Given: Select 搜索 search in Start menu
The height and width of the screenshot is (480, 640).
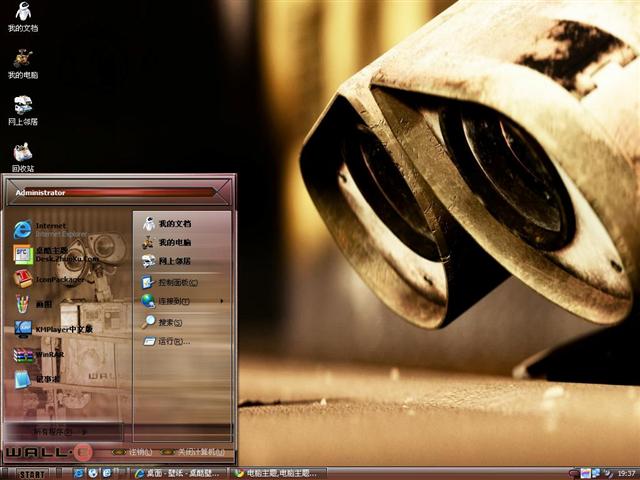Looking at the screenshot, I should (x=165, y=322).
